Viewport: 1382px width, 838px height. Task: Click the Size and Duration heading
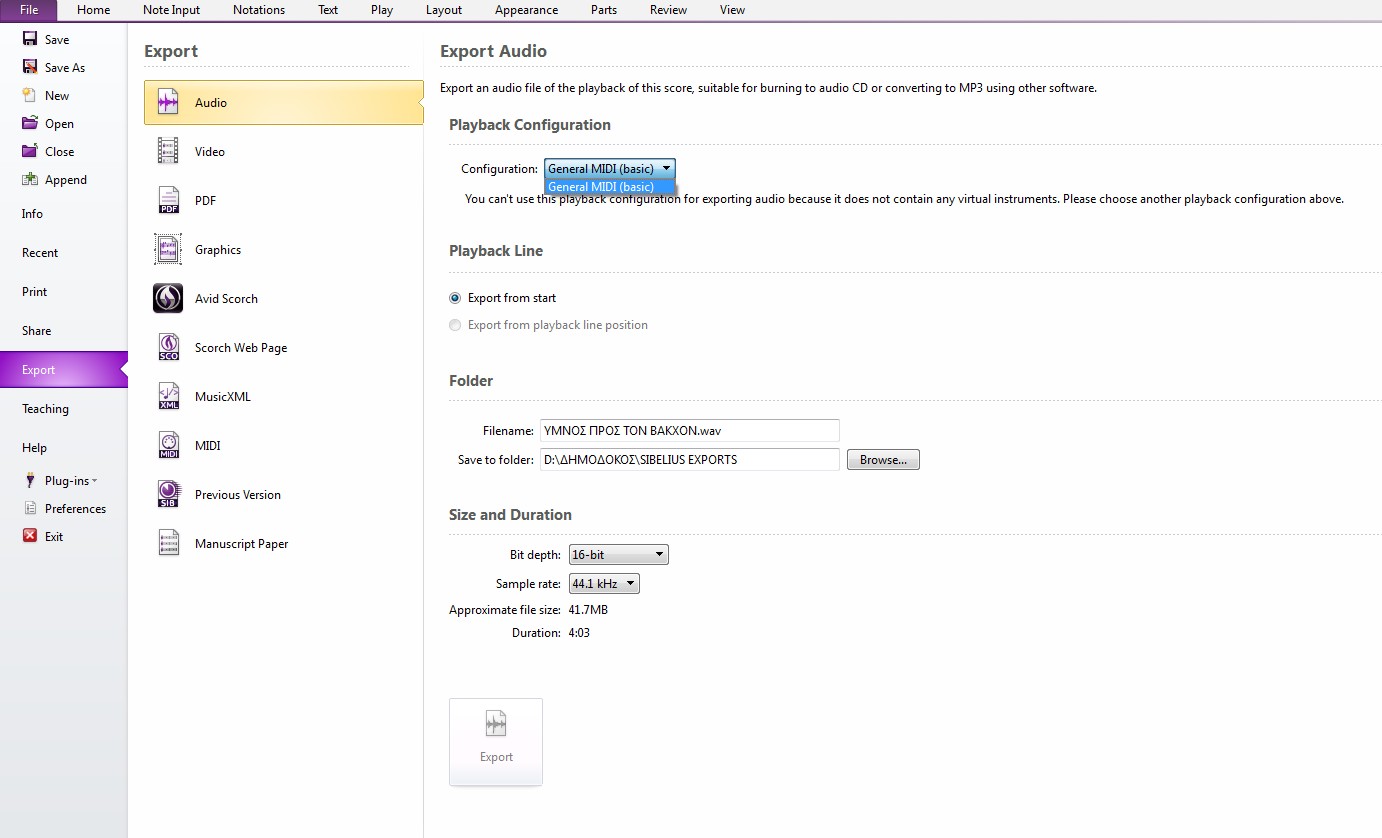click(x=510, y=515)
